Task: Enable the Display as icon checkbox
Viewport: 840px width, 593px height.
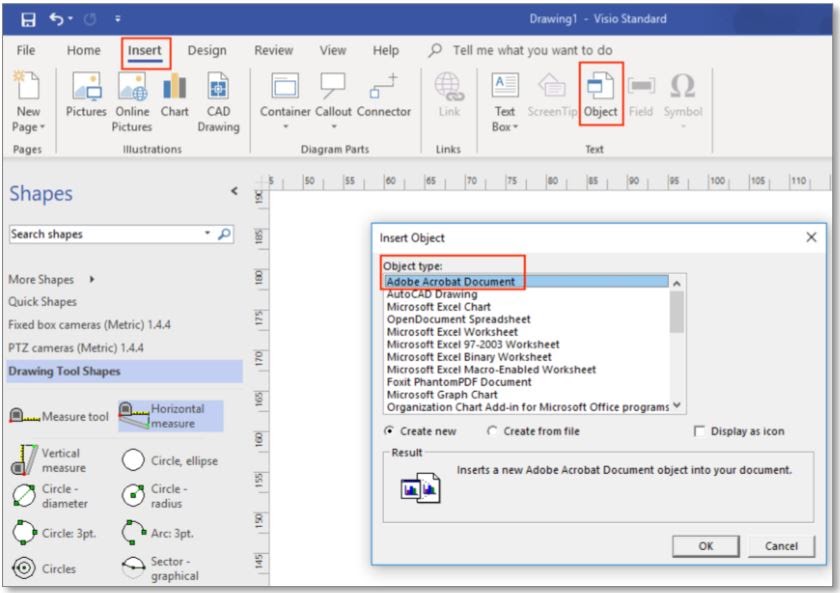Action: point(699,431)
